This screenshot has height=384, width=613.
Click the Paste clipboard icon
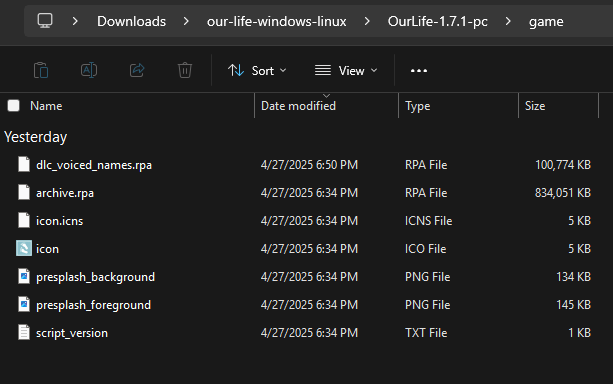click(x=41, y=70)
